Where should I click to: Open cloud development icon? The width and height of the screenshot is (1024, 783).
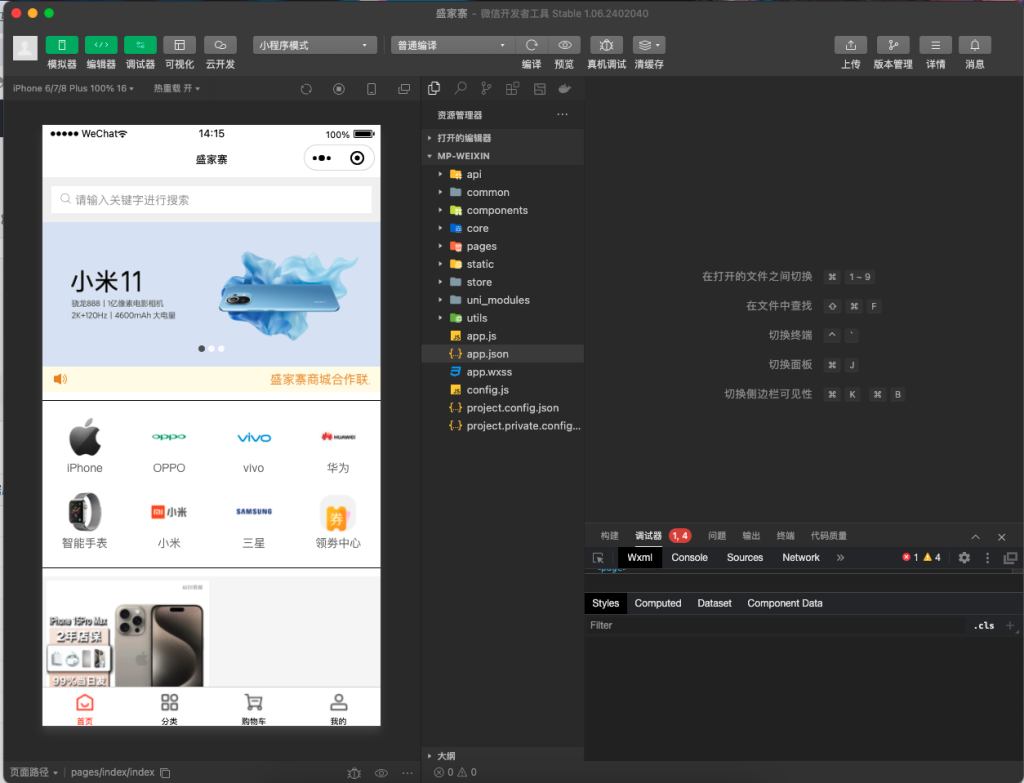[220, 45]
